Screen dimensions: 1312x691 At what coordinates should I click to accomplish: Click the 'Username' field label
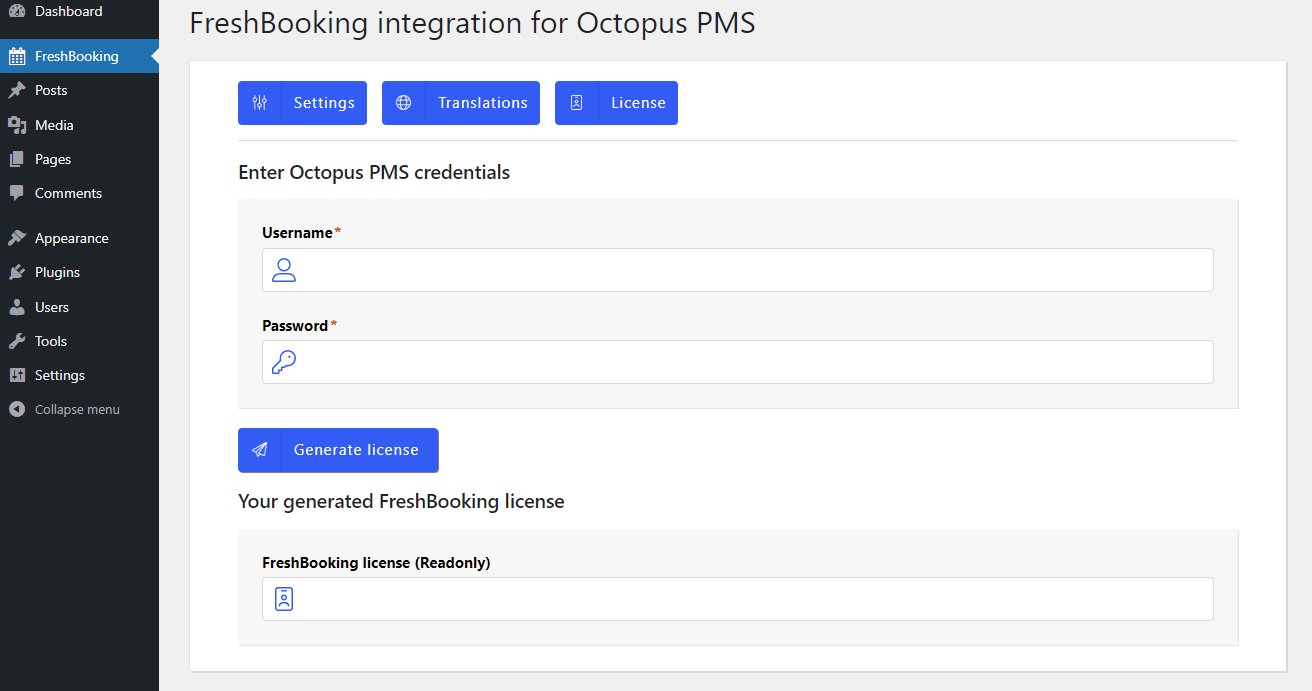(x=297, y=232)
